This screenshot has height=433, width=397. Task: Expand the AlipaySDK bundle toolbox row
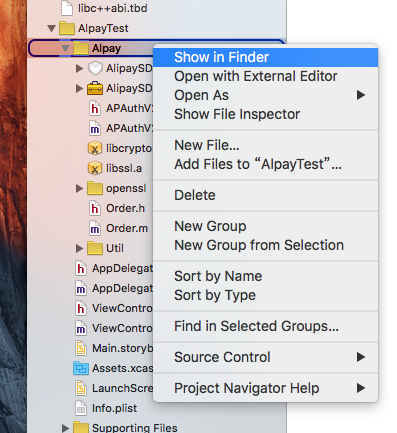coord(79,88)
